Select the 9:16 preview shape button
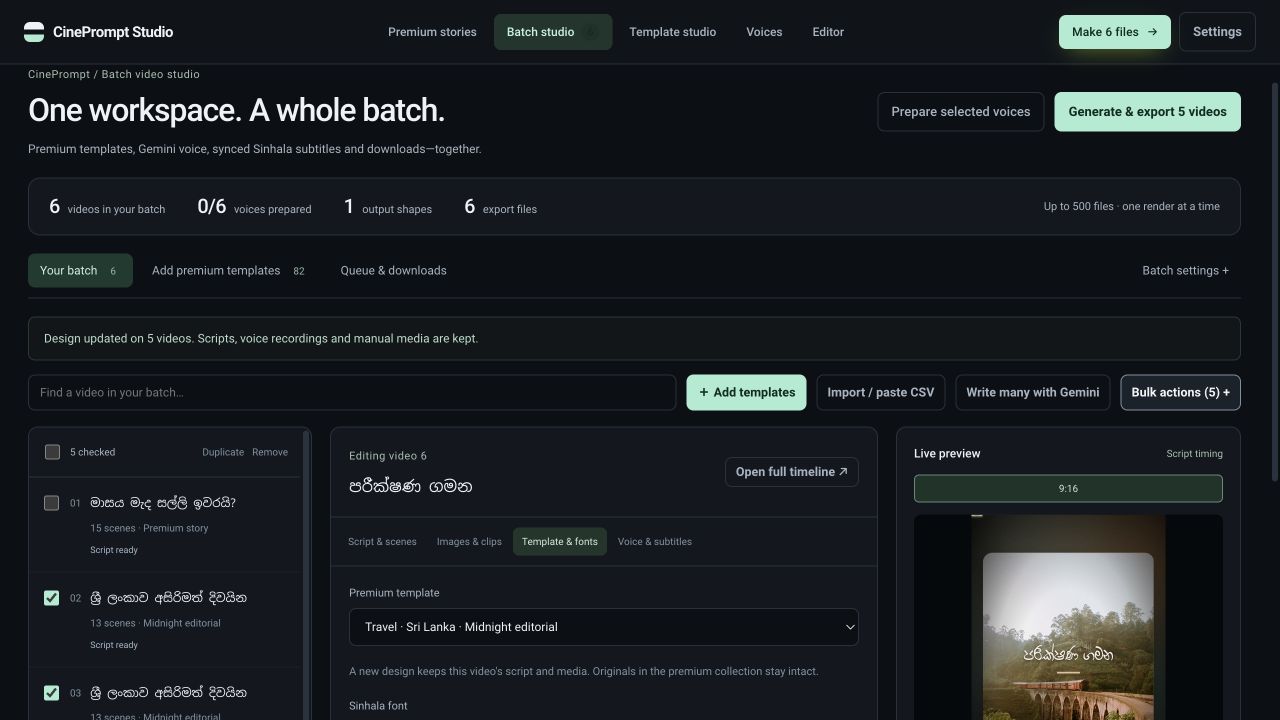This screenshot has height=720, width=1280. click(1068, 489)
